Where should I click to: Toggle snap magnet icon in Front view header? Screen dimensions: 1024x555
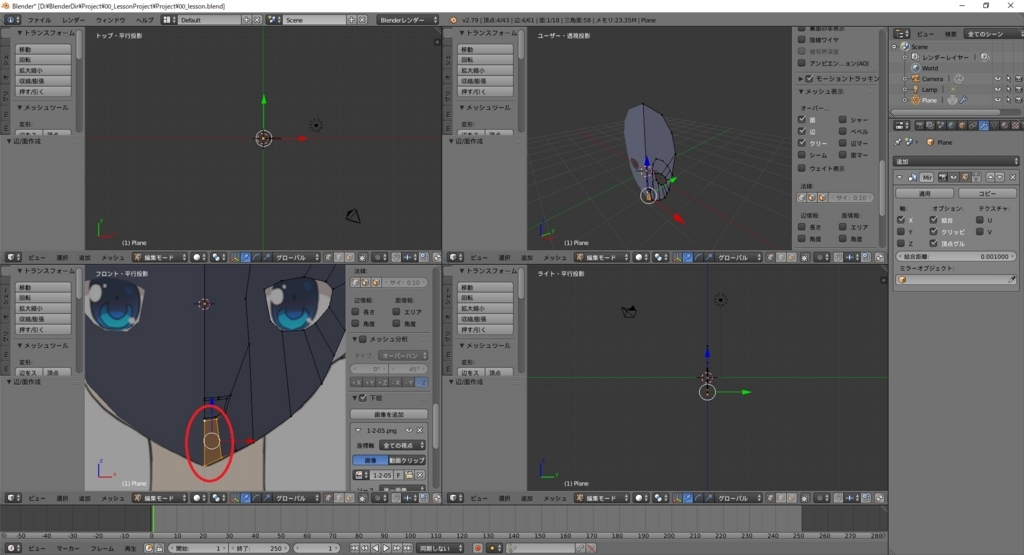click(396, 498)
